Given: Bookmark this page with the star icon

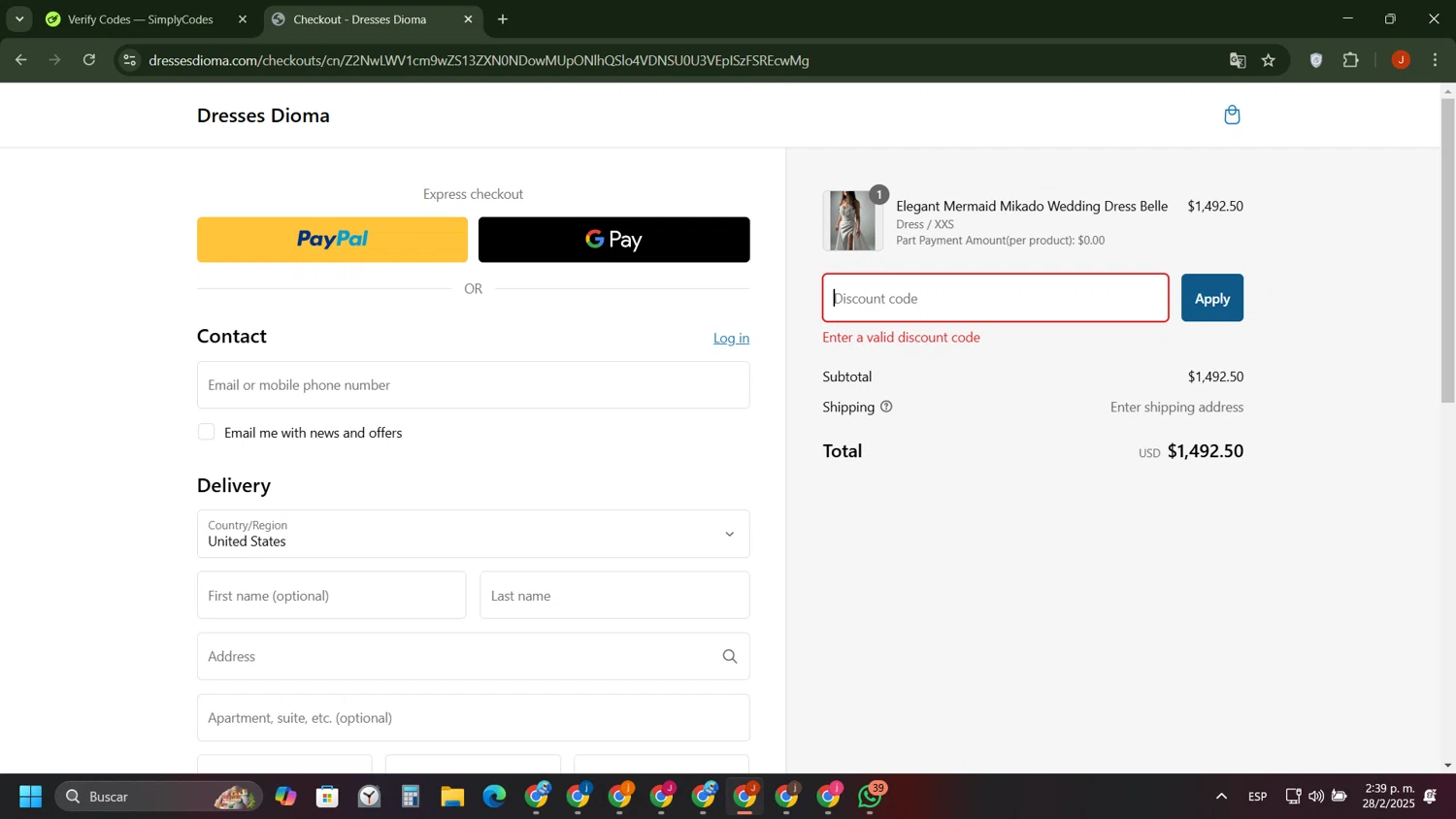Looking at the screenshot, I should click(x=1269, y=60).
